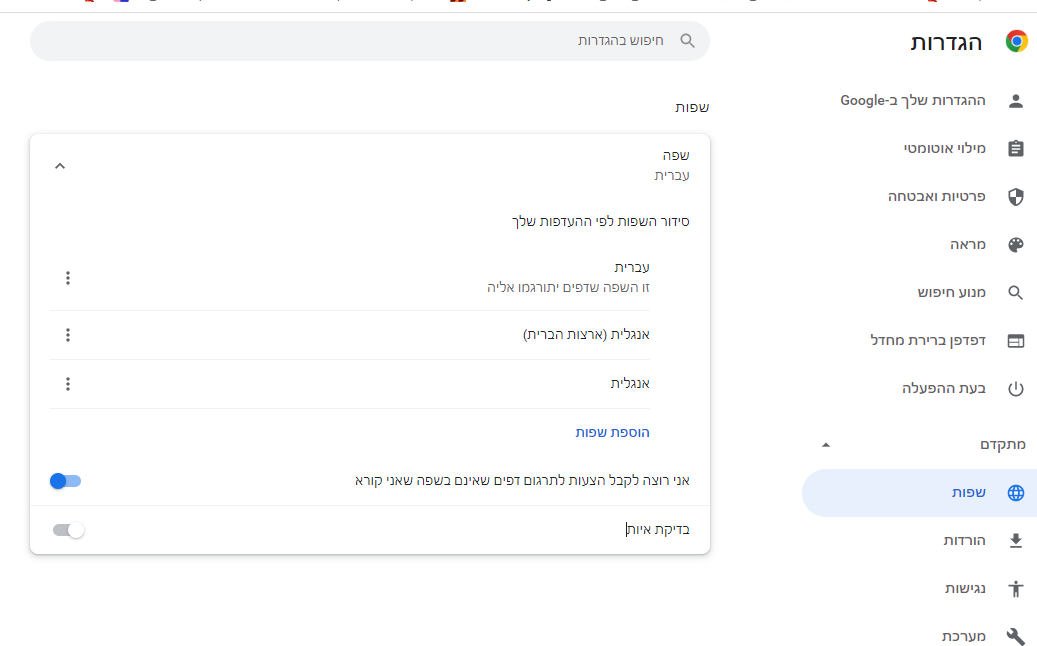The image size is (1037, 646).
Task: Enable the spell check (בדיקת איות) toggle
Action: pyautogui.click(x=69, y=530)
